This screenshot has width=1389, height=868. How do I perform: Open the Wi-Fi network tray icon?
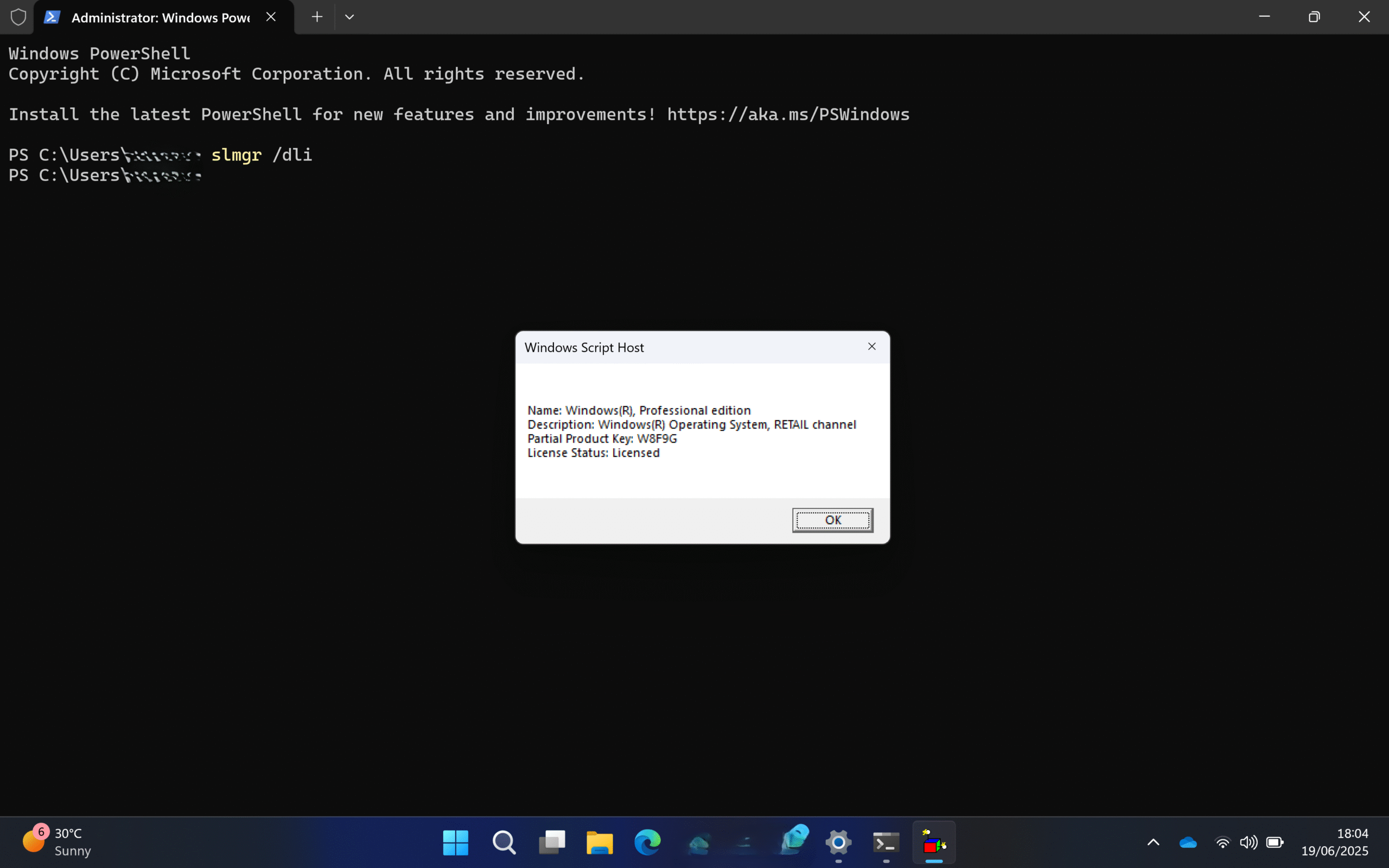click(x=1222, y=842)
